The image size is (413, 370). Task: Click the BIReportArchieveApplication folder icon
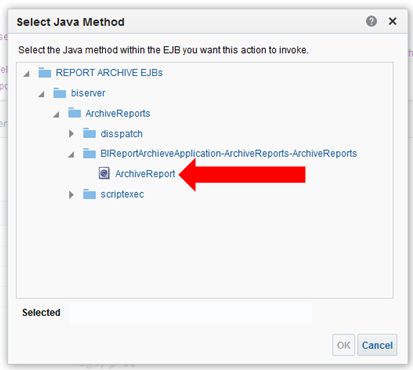click(x=89, y=153)
